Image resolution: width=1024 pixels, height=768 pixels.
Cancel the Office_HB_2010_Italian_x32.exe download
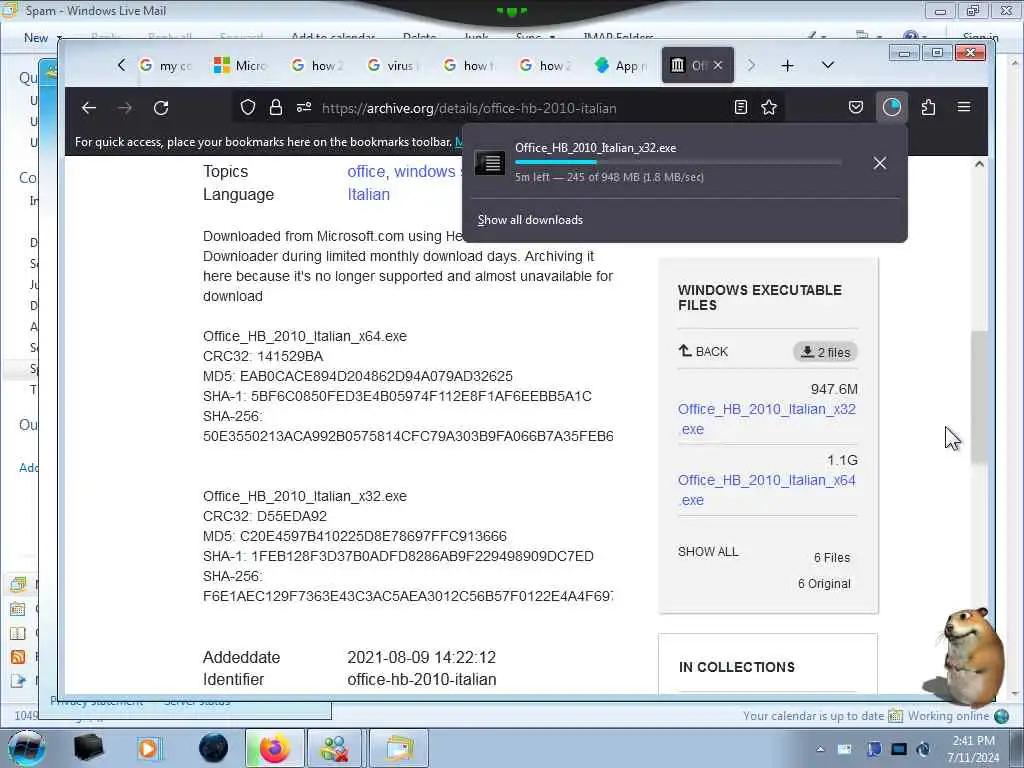880,163
